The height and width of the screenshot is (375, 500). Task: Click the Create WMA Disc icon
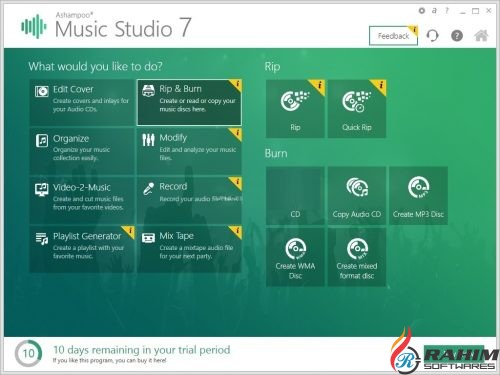295,249
